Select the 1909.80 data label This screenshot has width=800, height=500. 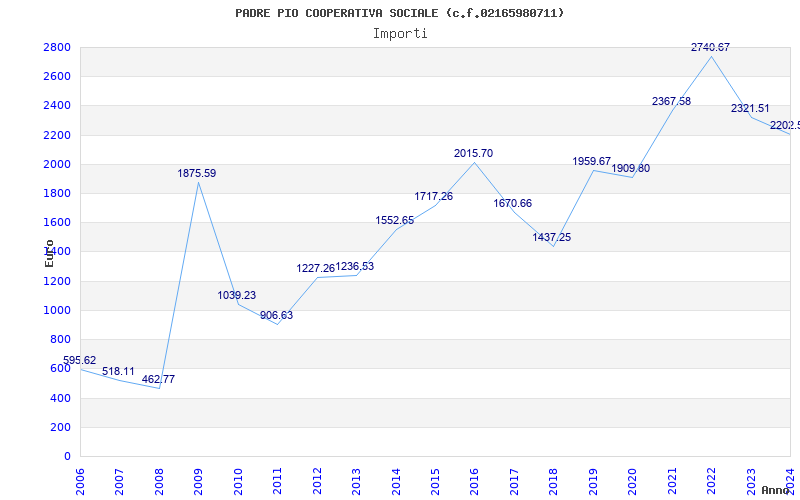click(x=631, y=168)
